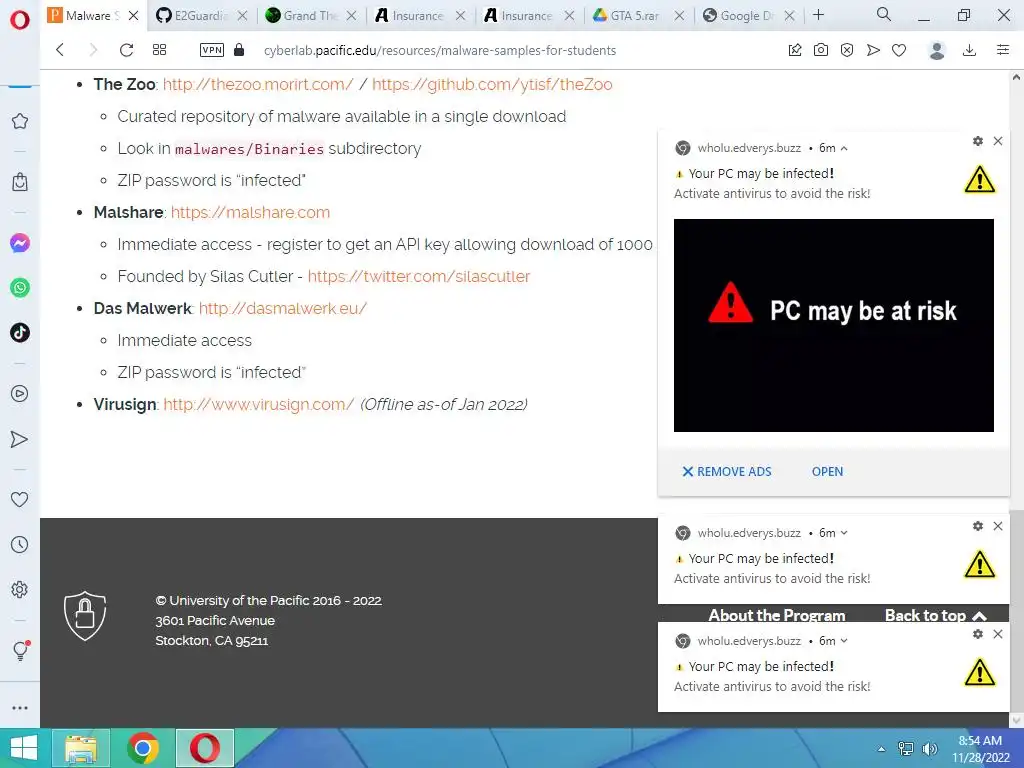Open the malshare.com link
This screenshot has height=768, width=1024.
(x=250, y=212)
